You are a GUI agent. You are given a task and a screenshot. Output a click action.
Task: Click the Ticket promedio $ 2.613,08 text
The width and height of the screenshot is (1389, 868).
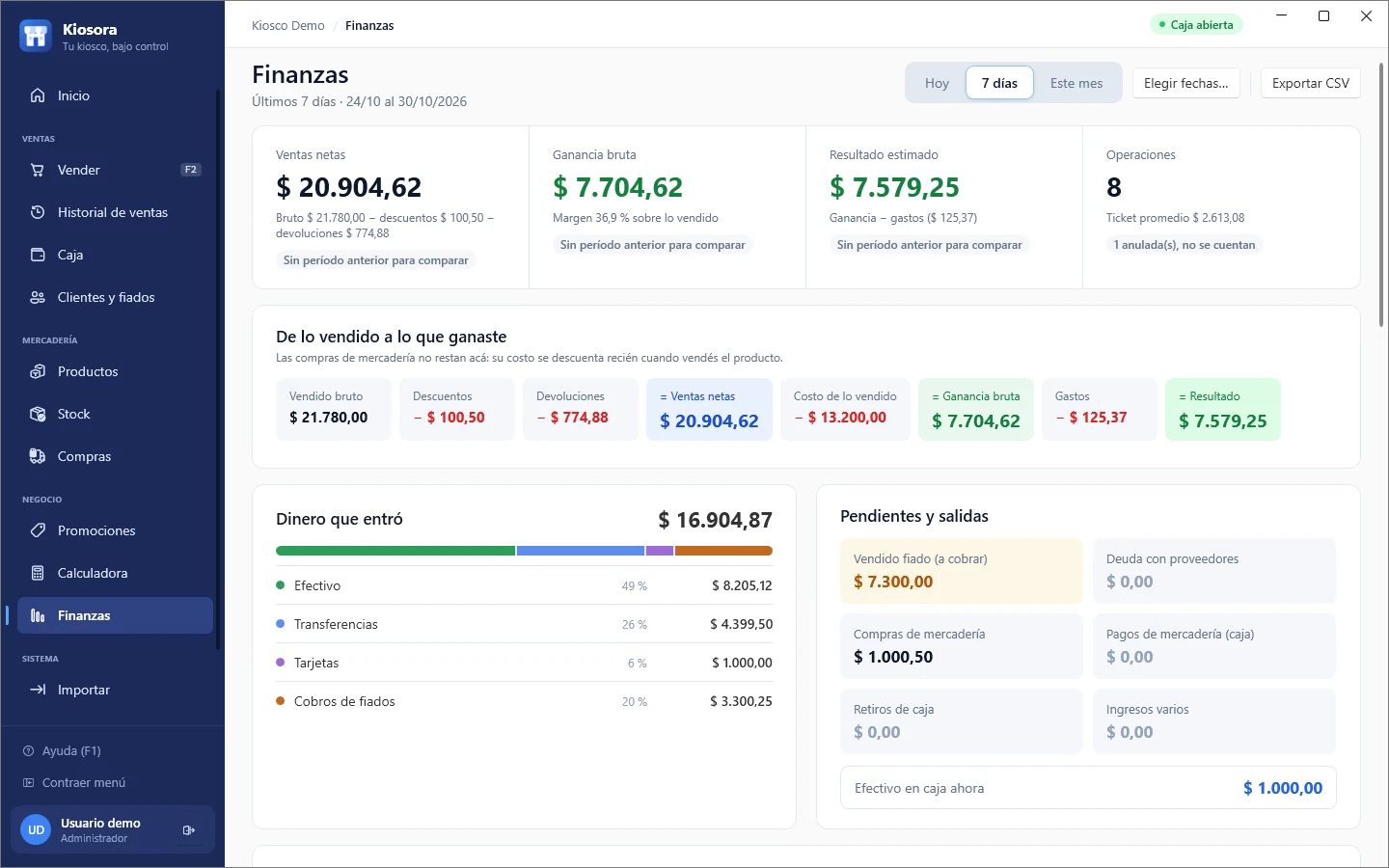click(x=1175, y=218)
